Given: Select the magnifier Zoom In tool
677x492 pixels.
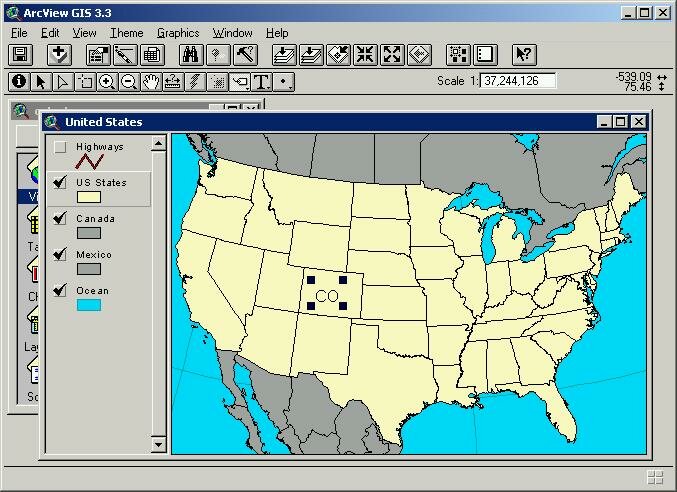Looking at the screenshot, I should coord(107,82).
